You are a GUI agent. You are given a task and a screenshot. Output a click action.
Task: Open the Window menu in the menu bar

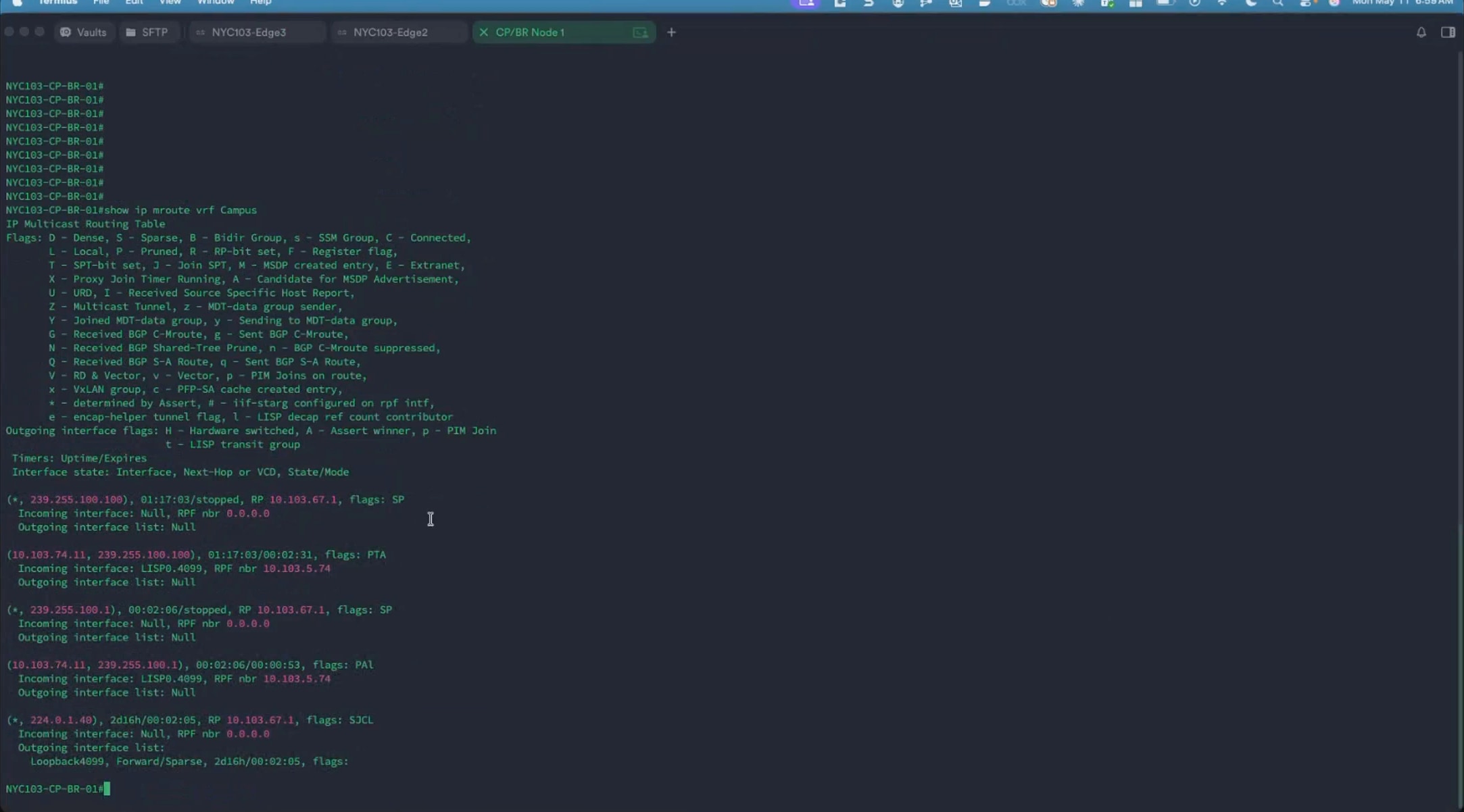pyautogui.click(x=216, y=3)
